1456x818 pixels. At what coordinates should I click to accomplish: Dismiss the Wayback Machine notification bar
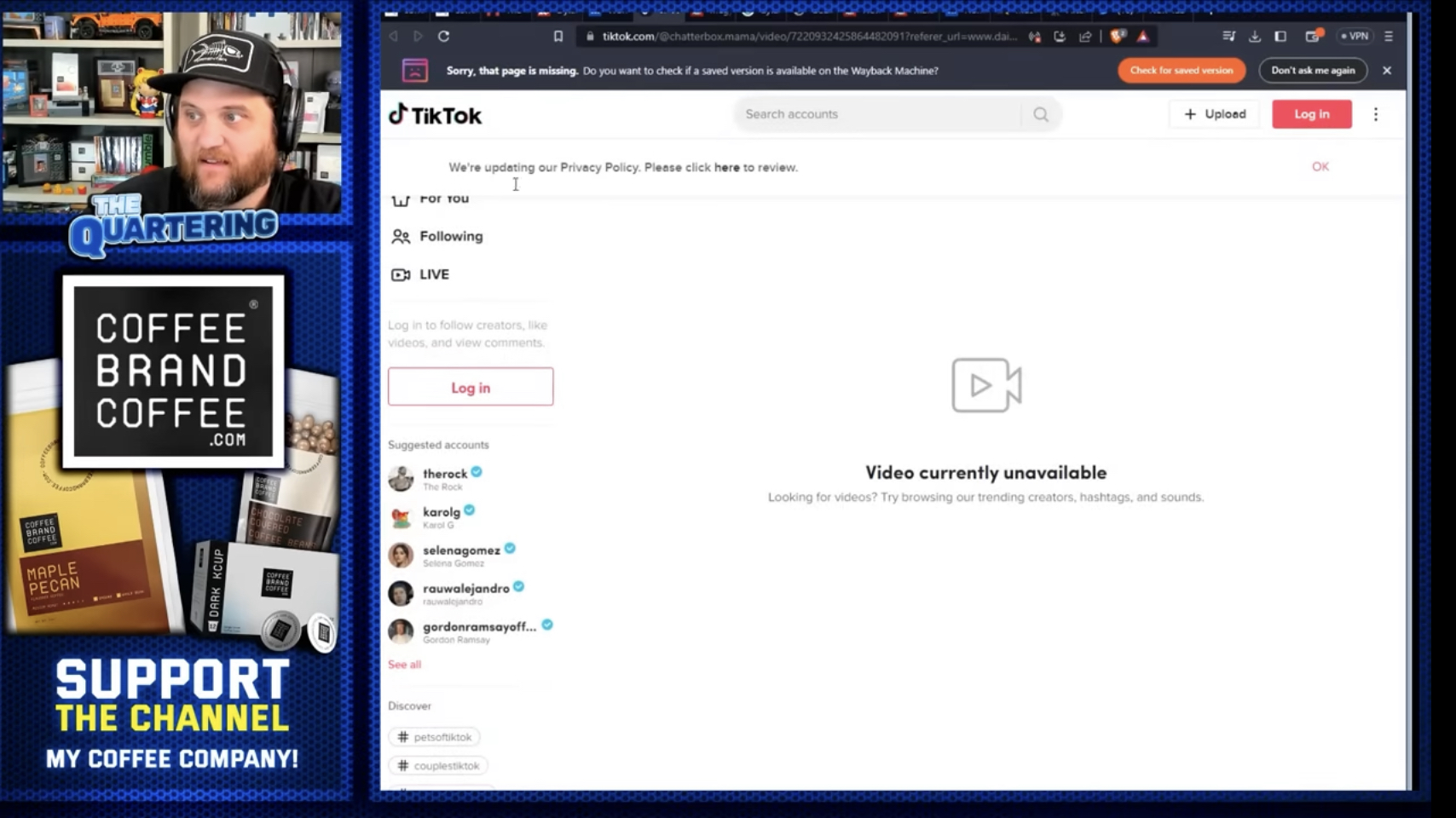[1387, 71]
